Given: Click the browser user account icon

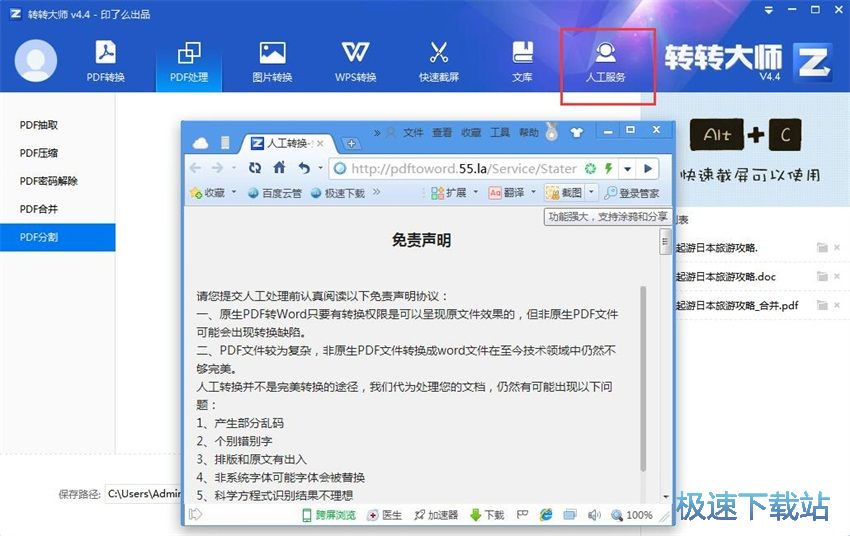Looking at the screenshot, I should point(390,132).
